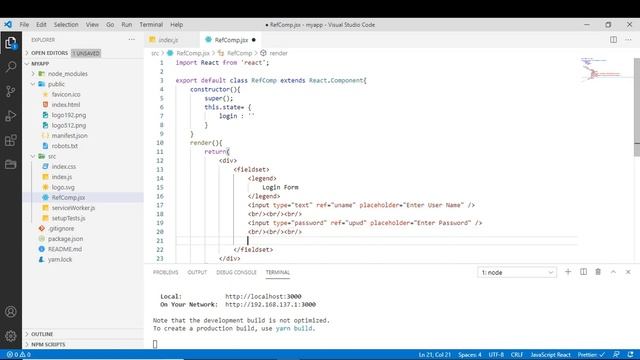The width and height of the screenshot is (640, 360).
Task: Select the RefComp.jsx editor tab
Action: [231, 40]
